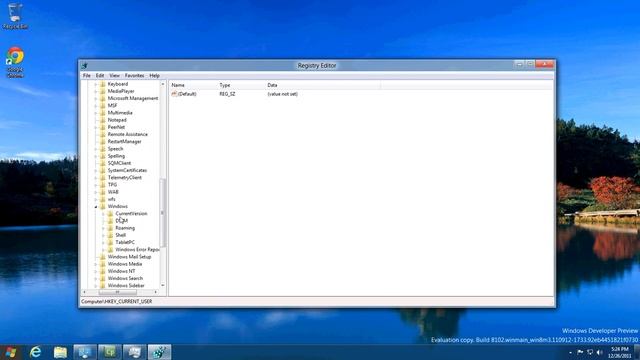640x360 pixels.
Task: Click the tree scroll up arrow
Action: 163,84
